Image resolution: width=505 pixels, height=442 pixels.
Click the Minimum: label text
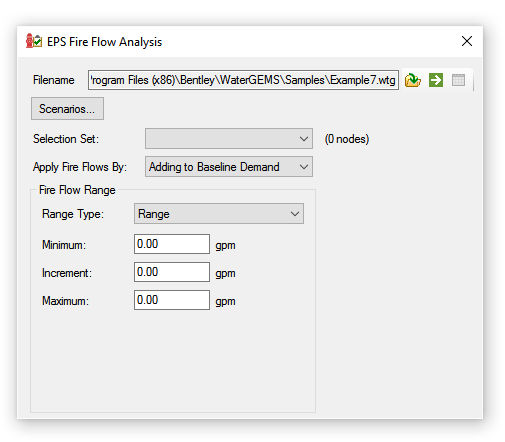[x=64, y=245]
